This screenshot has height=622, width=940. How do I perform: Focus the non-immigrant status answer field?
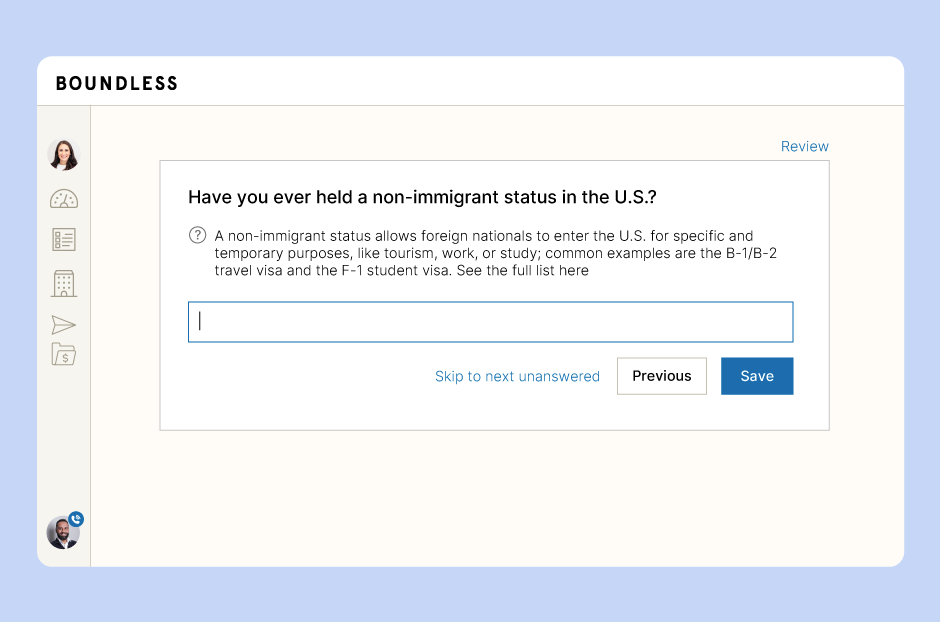pos(490,322)
